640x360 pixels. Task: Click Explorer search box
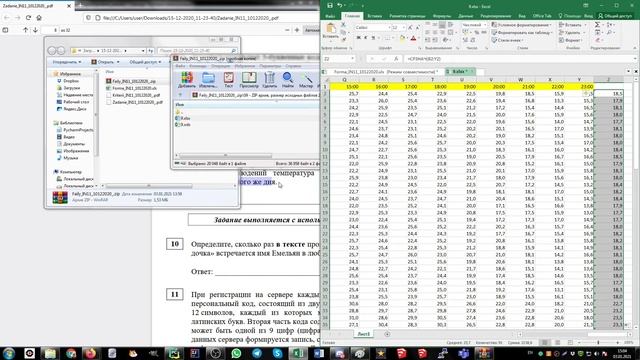pyautogui.click(x=198, y=51)
